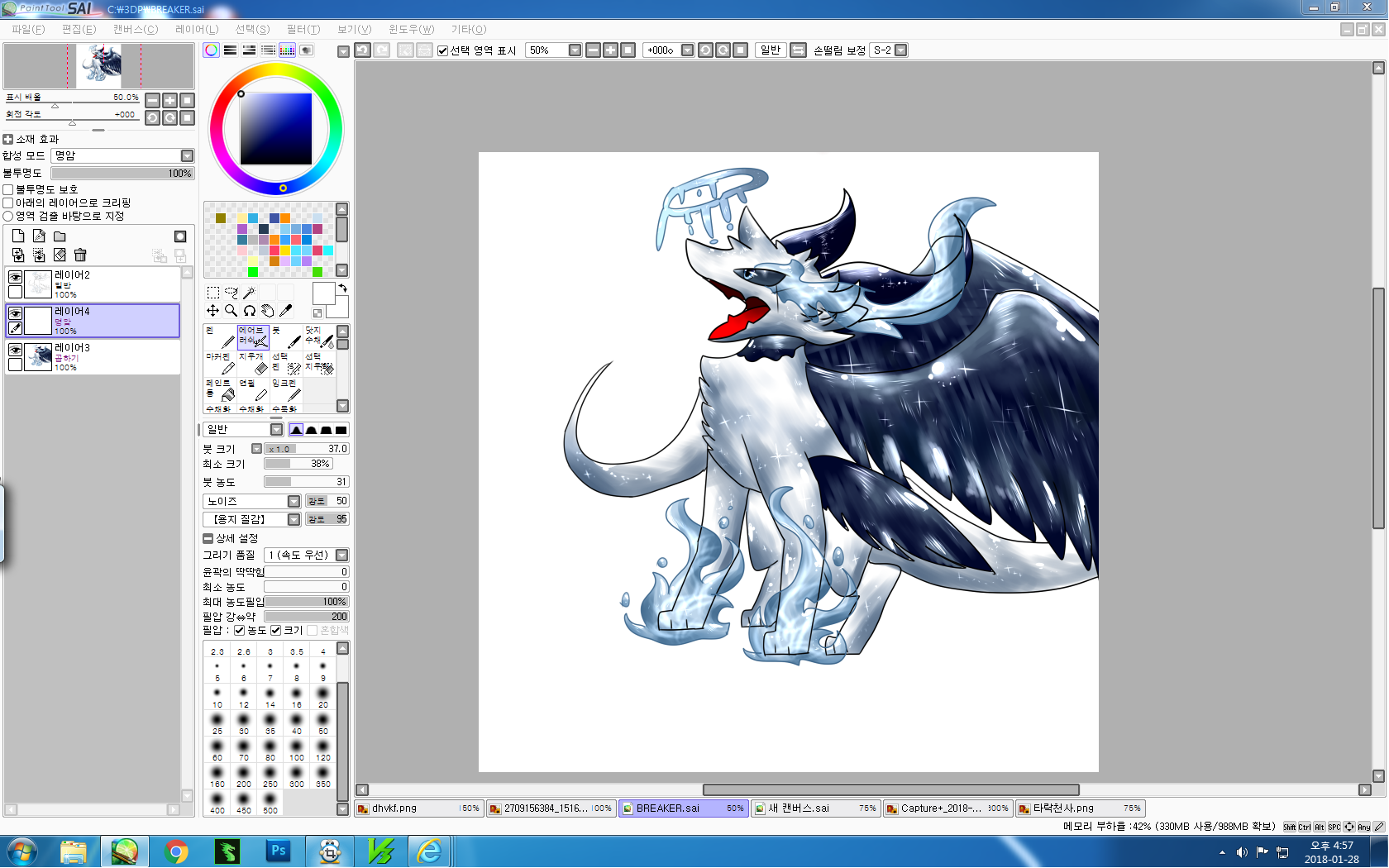Swap foreground and background colors arrow

(342, 288)
